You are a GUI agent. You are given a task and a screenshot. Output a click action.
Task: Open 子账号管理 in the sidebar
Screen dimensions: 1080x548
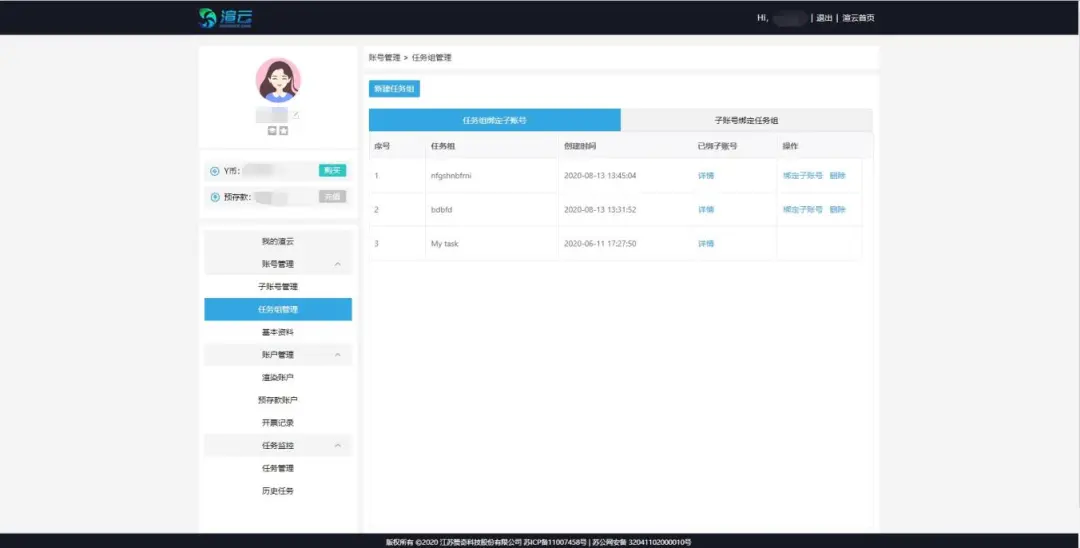tap(278, 287)
